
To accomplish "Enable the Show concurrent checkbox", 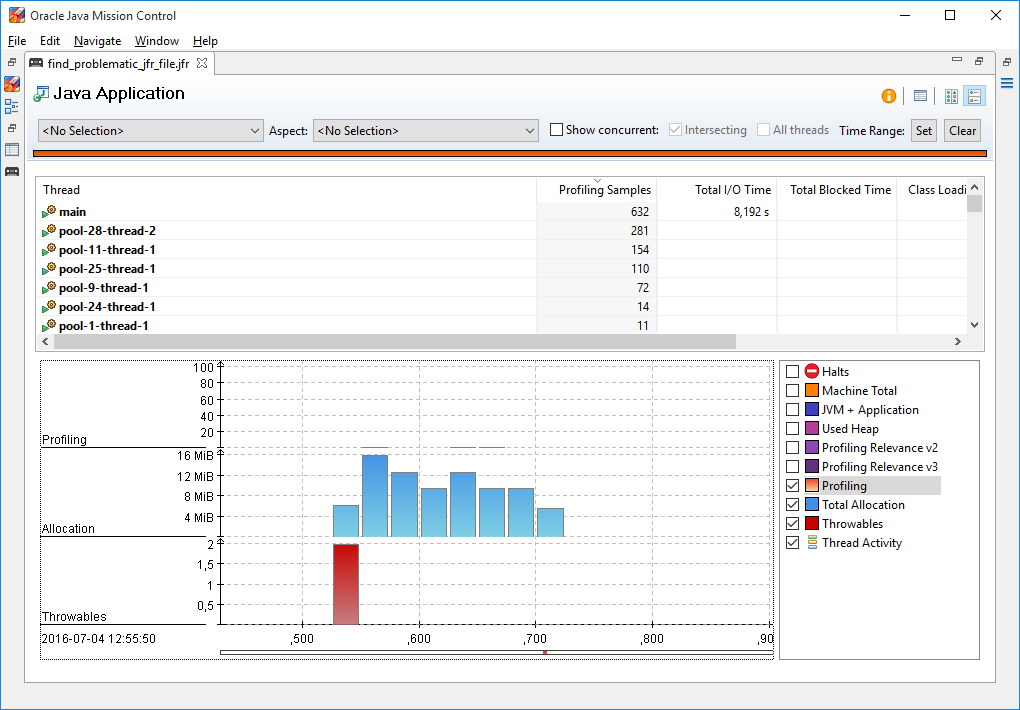I will pyautogui.click(x=557, y=130).
